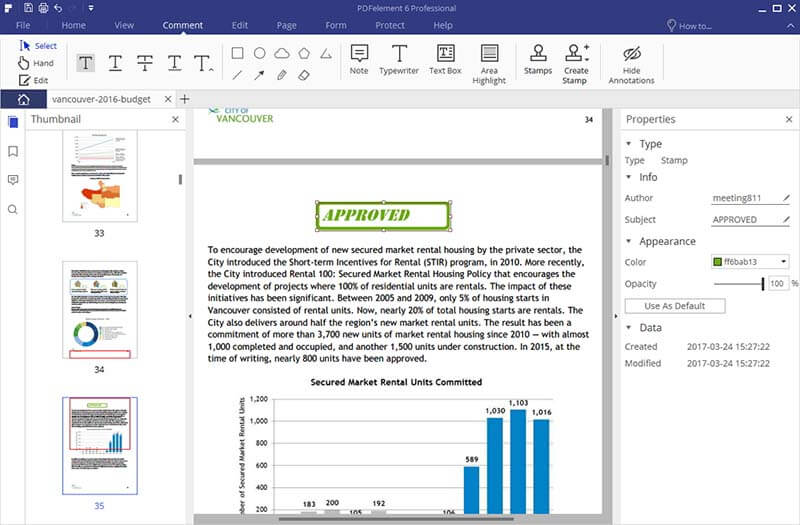This screenshot has width=800, height=525.
Task: Open quick access toolbar customization arrow
Action: [x=90, y=8]
